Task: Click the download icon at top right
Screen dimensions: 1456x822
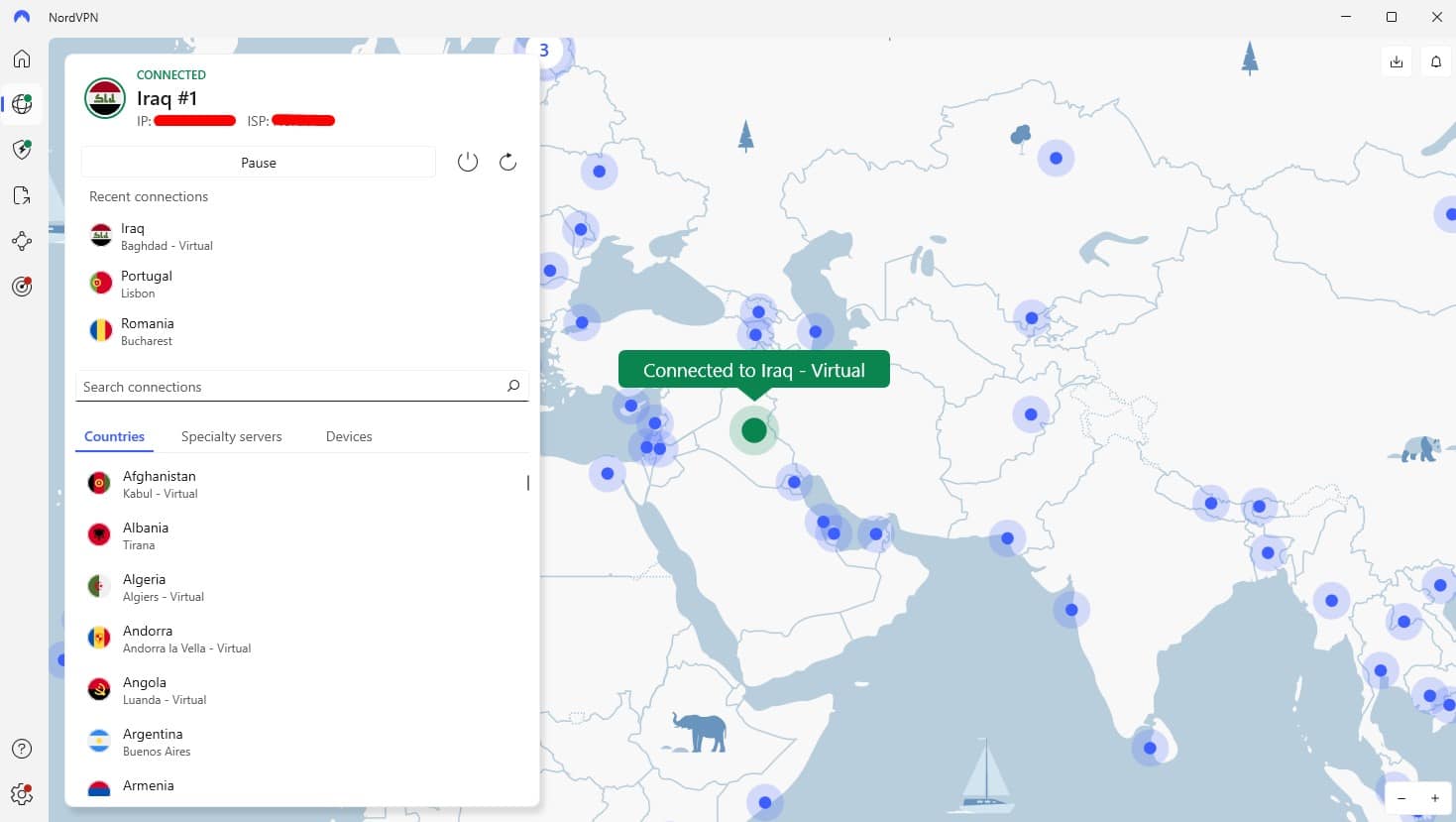Action: [1396, 61]
